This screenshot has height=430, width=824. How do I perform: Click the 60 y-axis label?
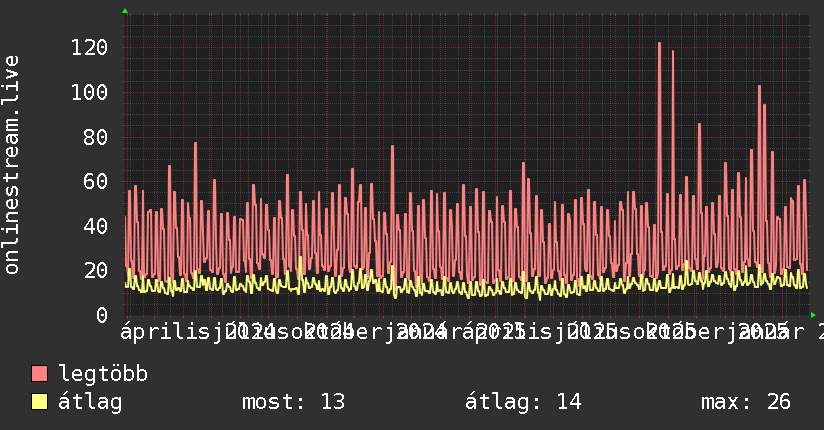point(96,182)
